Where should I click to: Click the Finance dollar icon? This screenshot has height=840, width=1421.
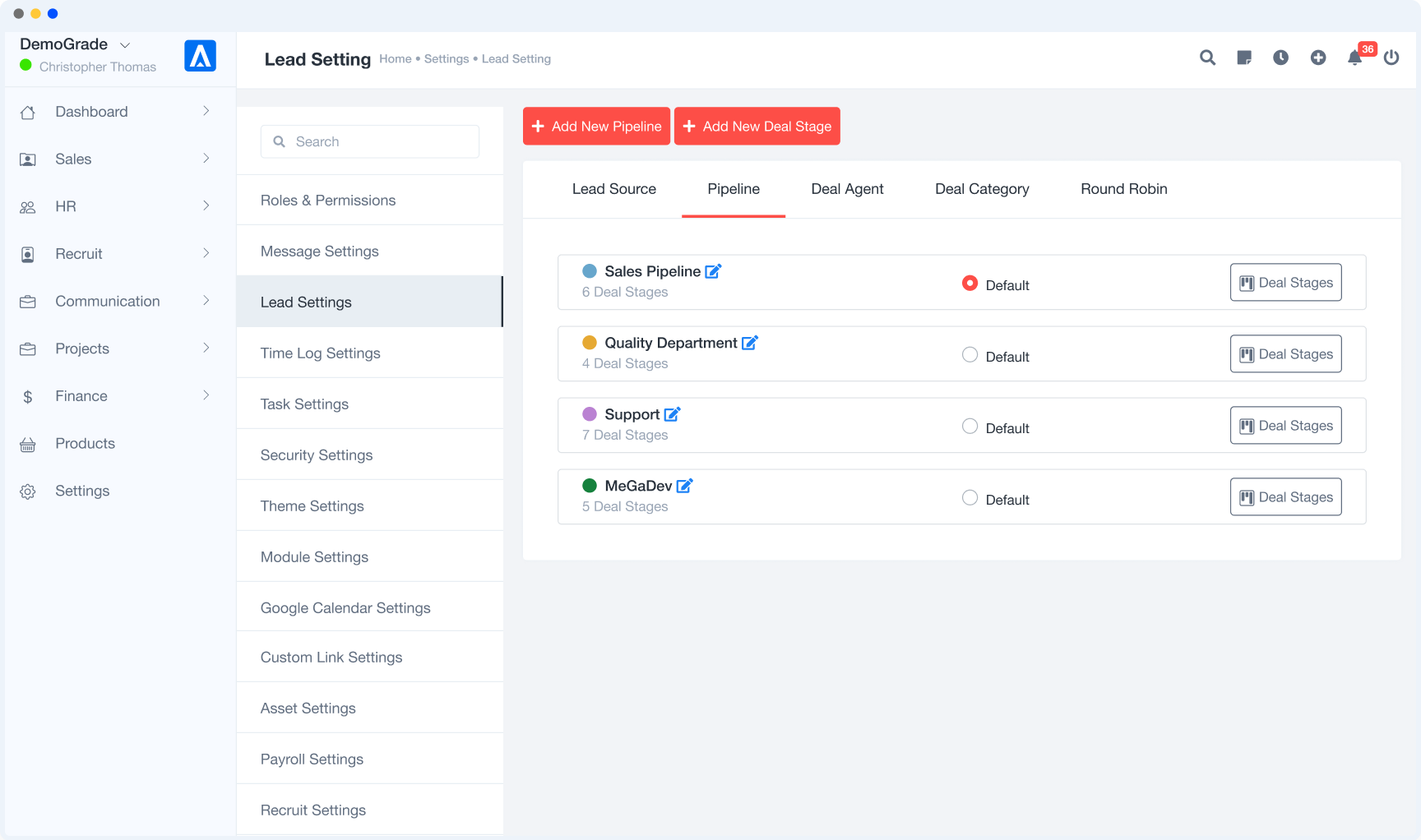click(28, 397)
